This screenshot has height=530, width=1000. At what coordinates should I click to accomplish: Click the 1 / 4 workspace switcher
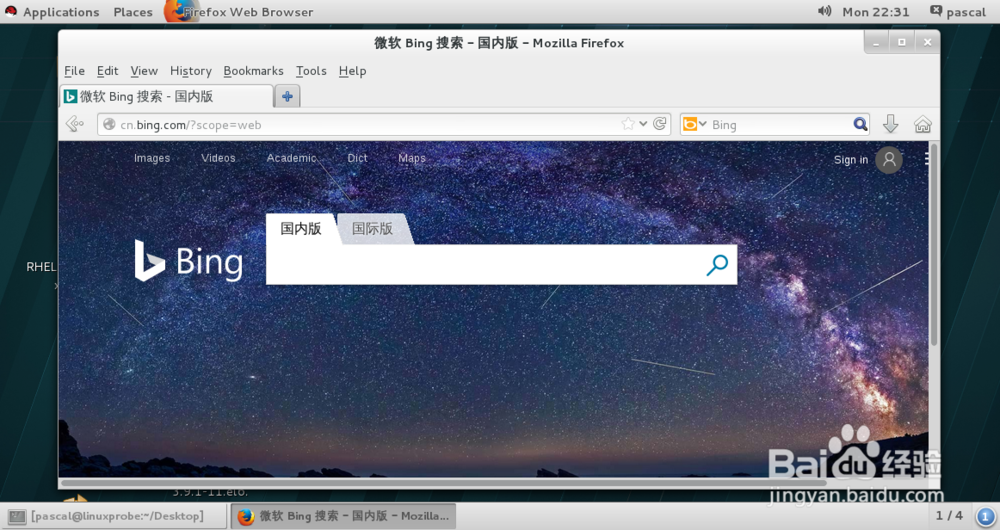pos(949,515)
